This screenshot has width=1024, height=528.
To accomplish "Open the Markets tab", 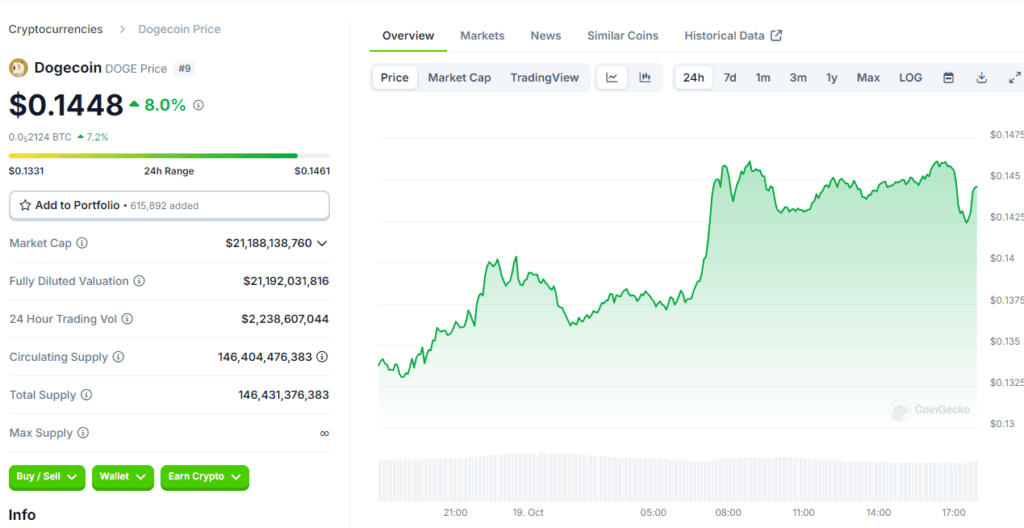I will (483, 36).
